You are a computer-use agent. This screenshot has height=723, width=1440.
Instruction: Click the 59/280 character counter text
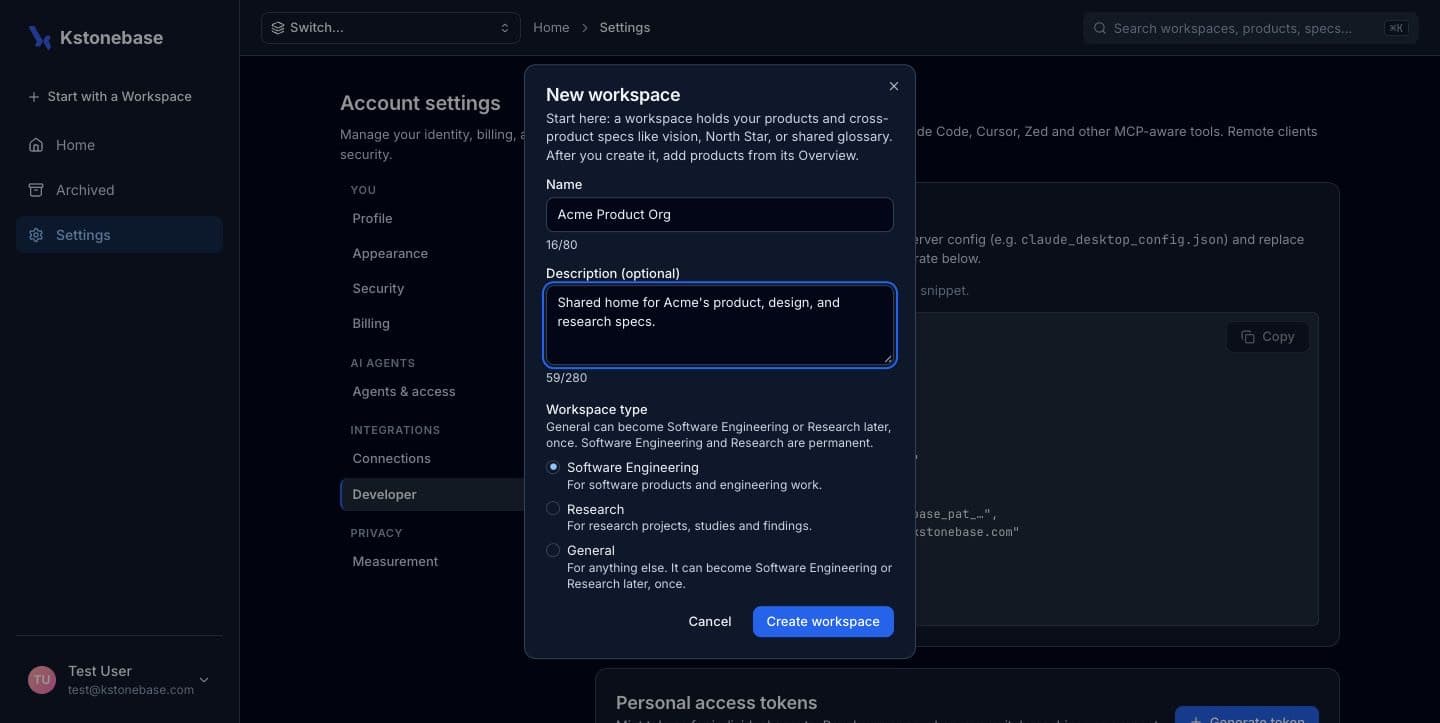pos(566,378)
